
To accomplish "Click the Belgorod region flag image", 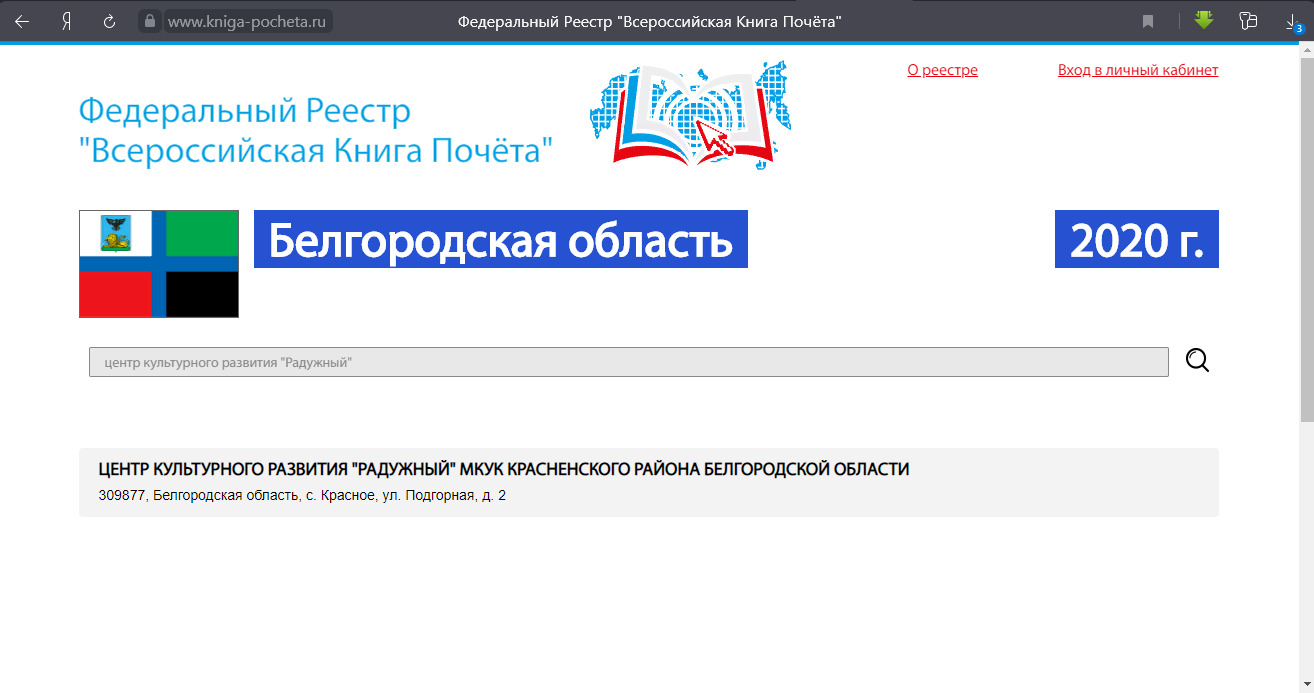I will pyautogui.click(x=159, y=264).
